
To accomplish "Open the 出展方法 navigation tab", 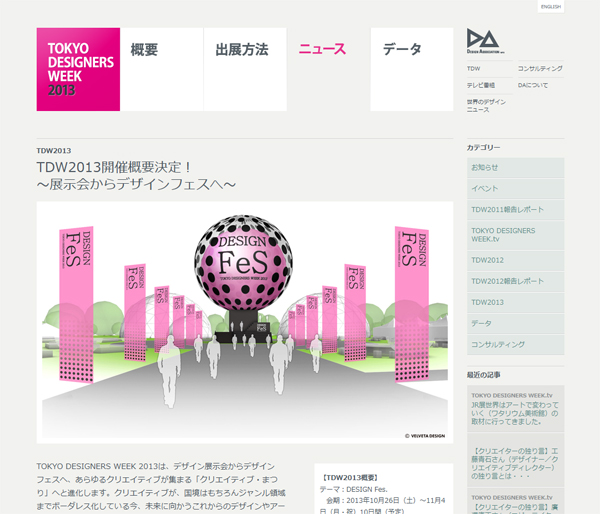I will coord(245,69).
